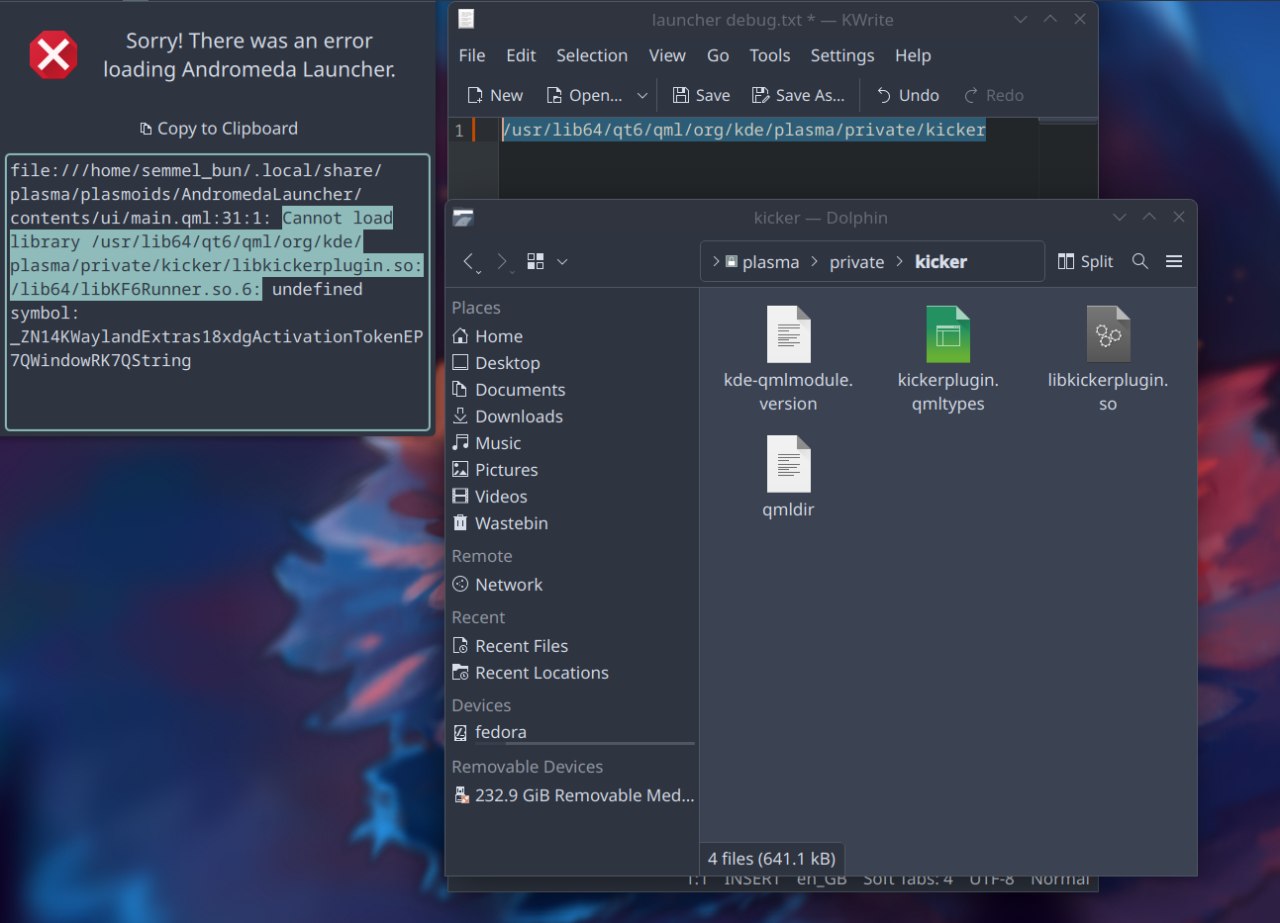The width and height of the screenshot is (1280, 923).
Task: Open Edit menu in KWrite
Action: click(521, 56)
